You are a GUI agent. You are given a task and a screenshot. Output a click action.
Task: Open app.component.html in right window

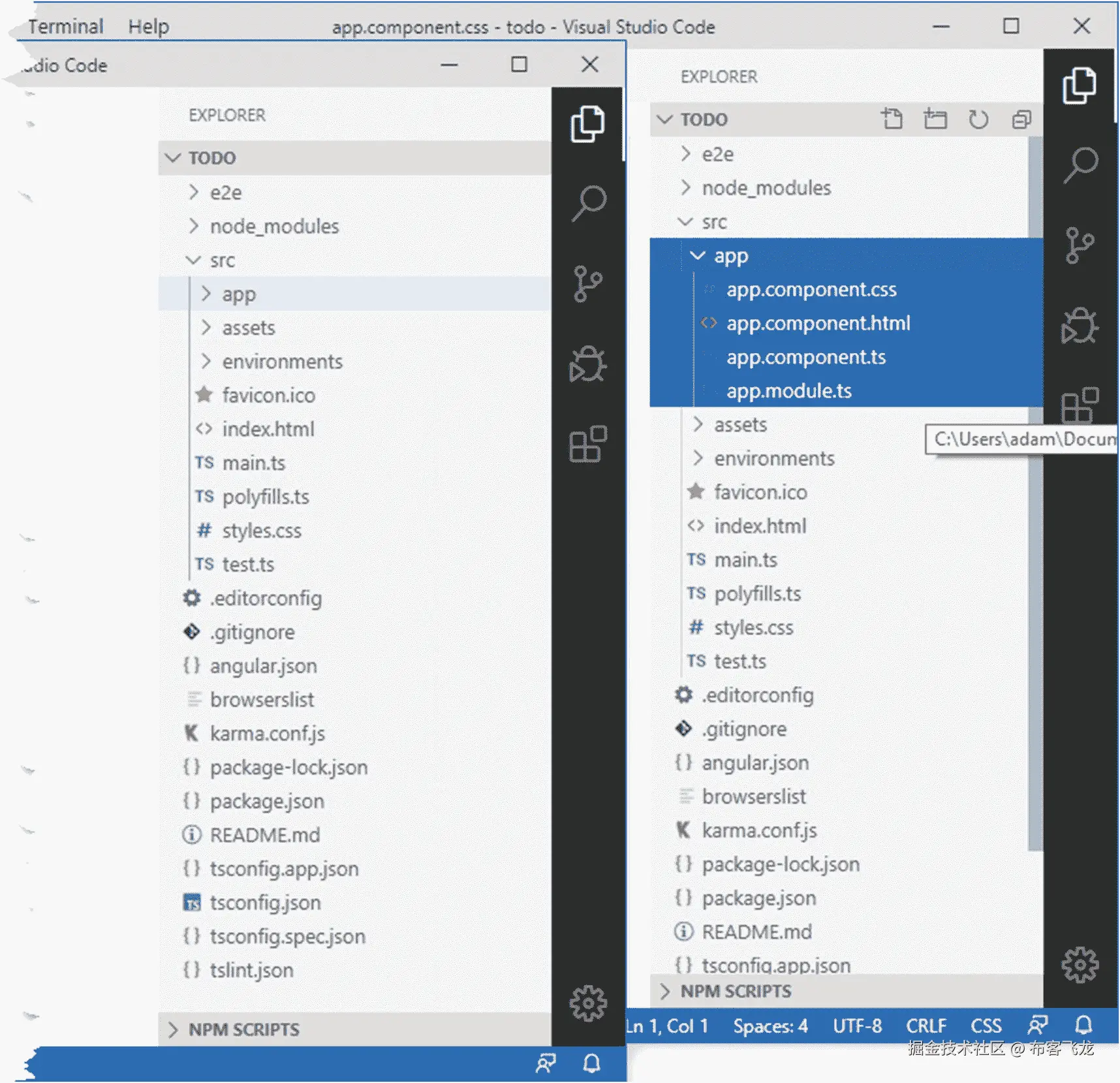846,324
